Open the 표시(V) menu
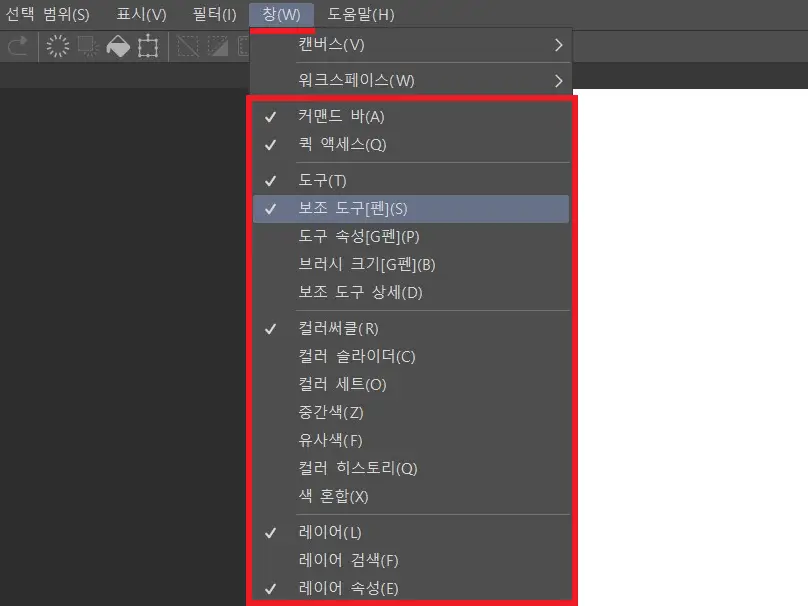 tap(141, 14)
